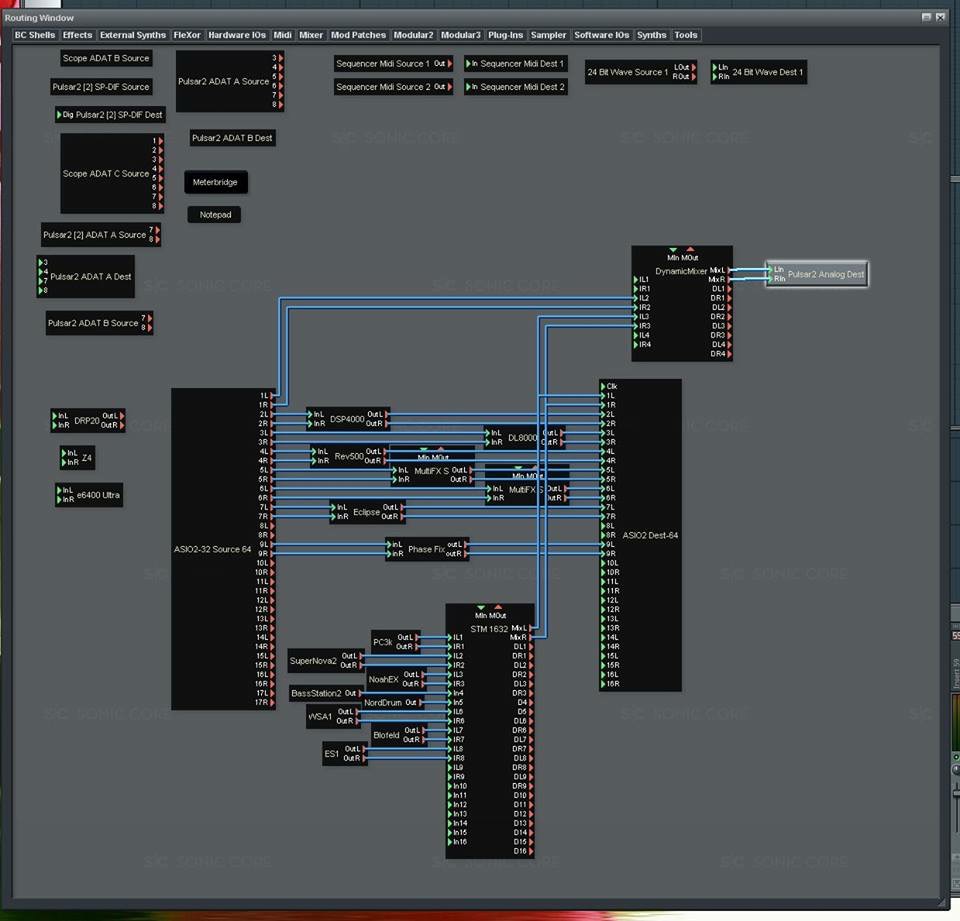
Task: Click IR4 input port of DynamicMixer
Action: coord(636,345)
